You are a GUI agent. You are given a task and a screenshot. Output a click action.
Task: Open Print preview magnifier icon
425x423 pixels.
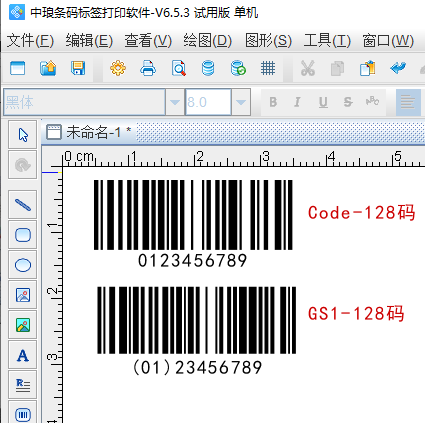coord(179,68)
